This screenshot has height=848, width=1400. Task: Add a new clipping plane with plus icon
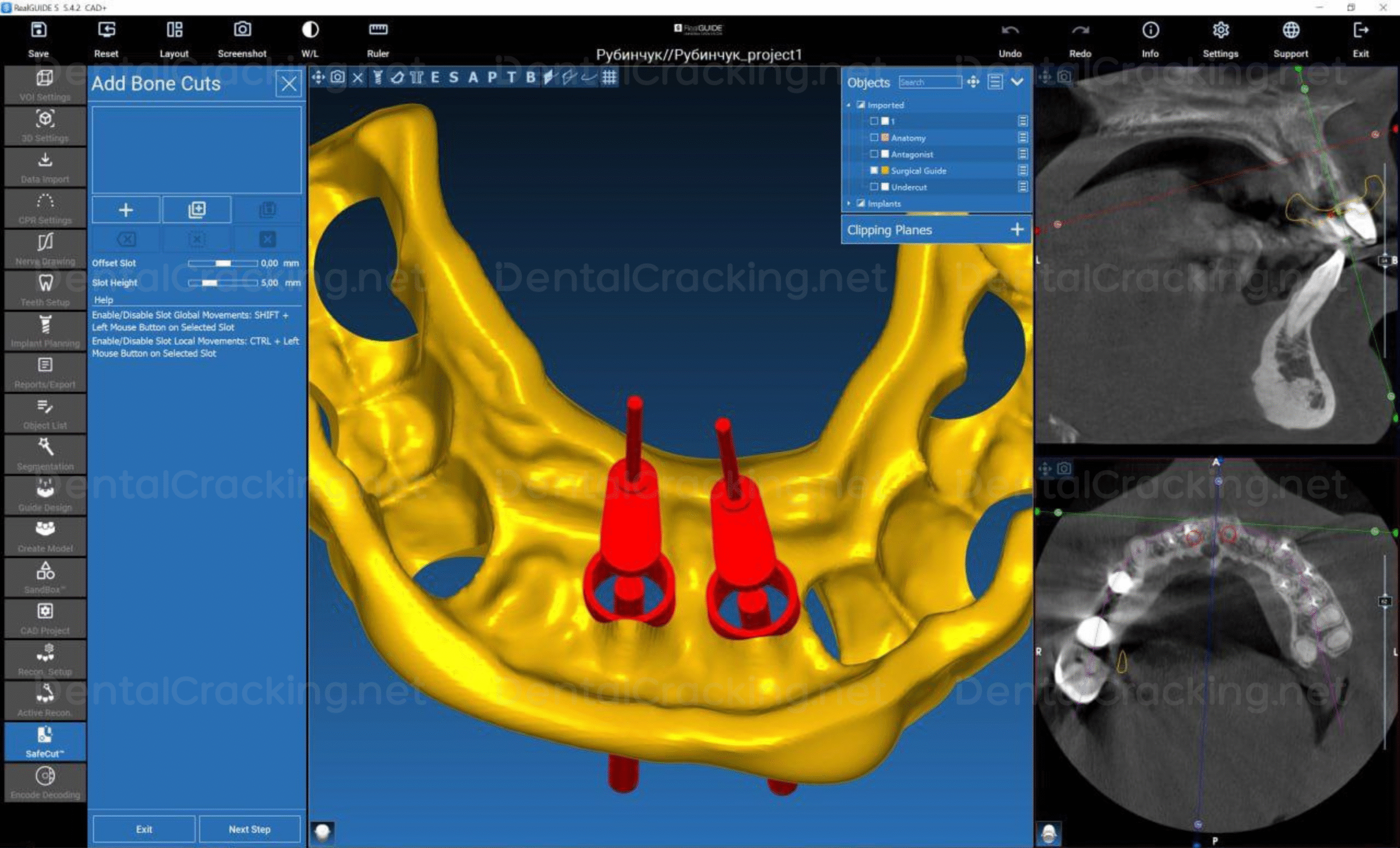(x=1017, y=230)
